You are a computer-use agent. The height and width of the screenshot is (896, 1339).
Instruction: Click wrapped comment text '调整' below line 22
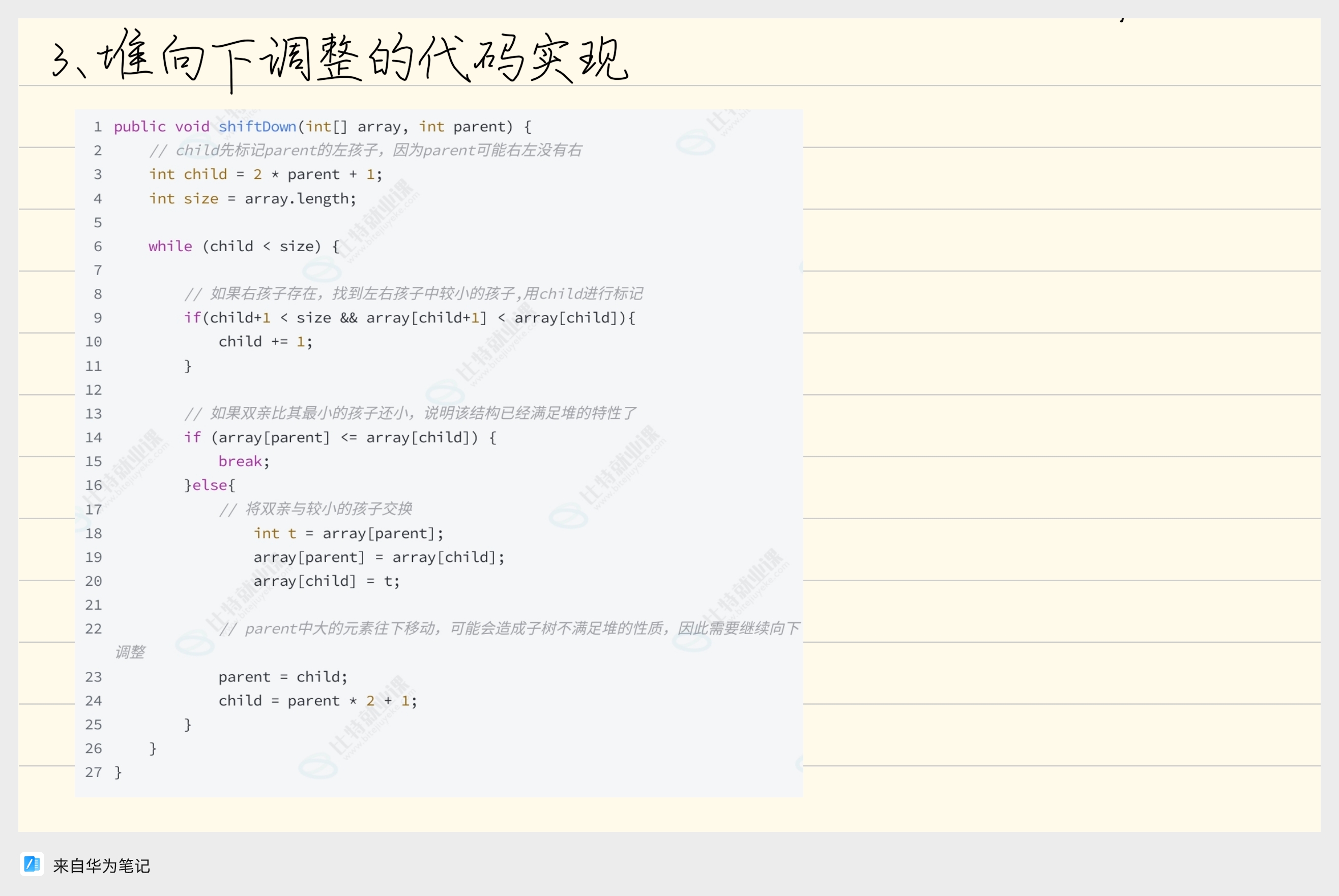(130, 652)
